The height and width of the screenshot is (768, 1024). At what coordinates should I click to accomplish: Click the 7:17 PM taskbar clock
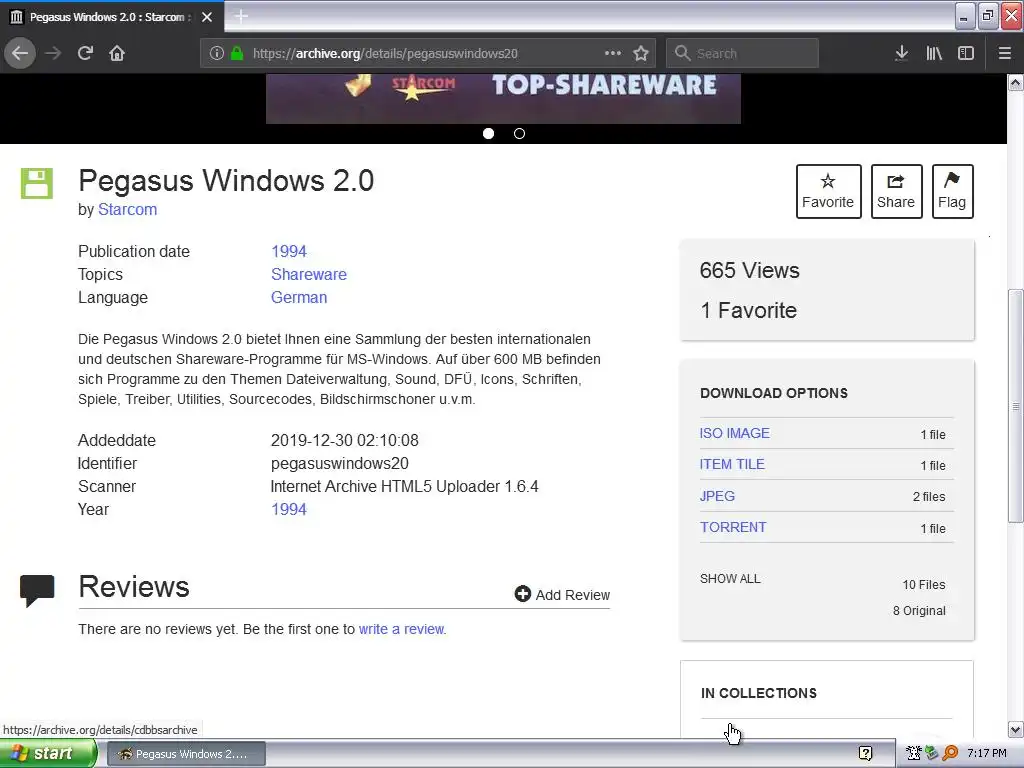pos(987,753)
